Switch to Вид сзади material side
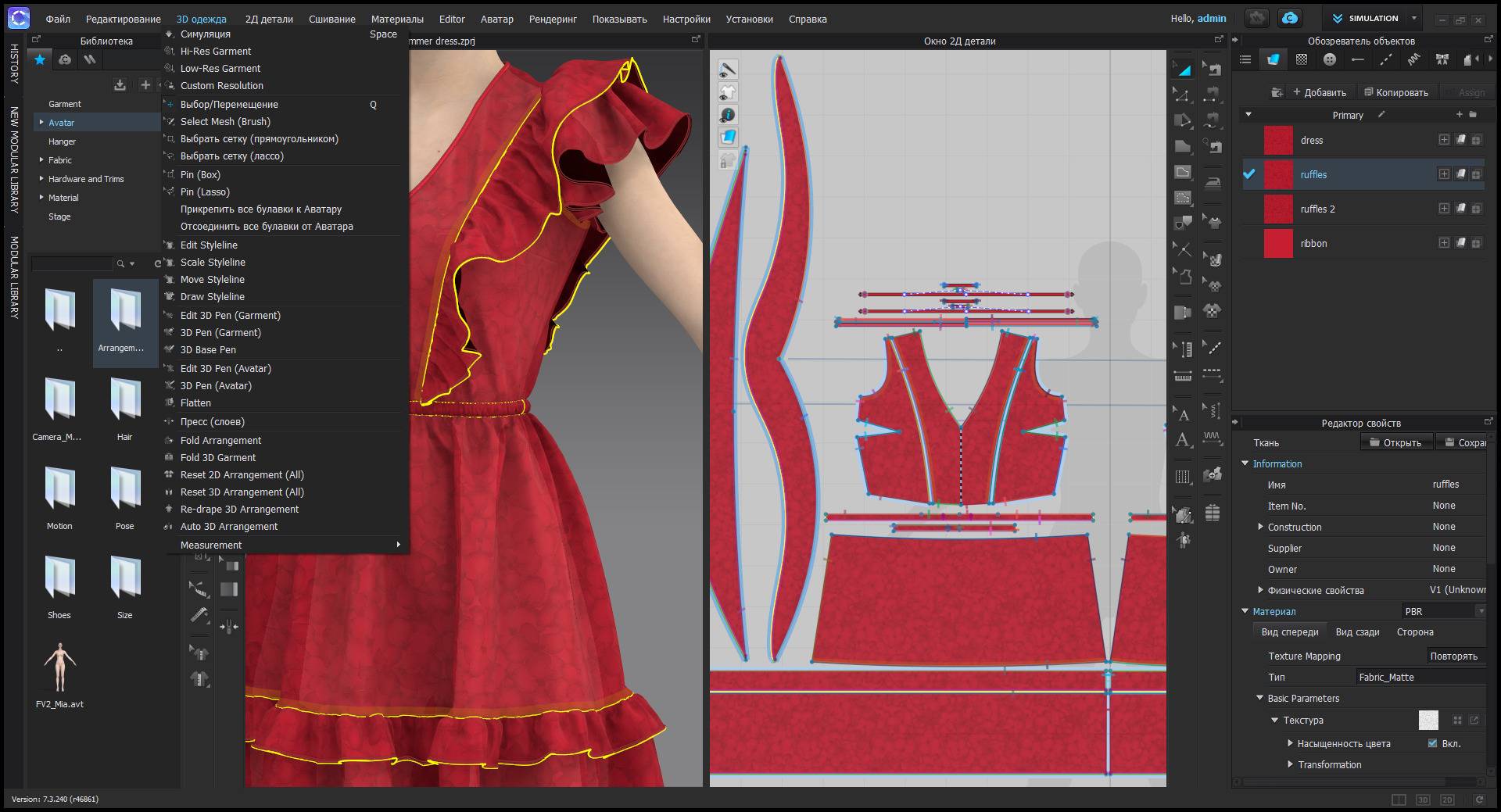The width and height of the screenshot is (1501, 812). click(1357, 632)
